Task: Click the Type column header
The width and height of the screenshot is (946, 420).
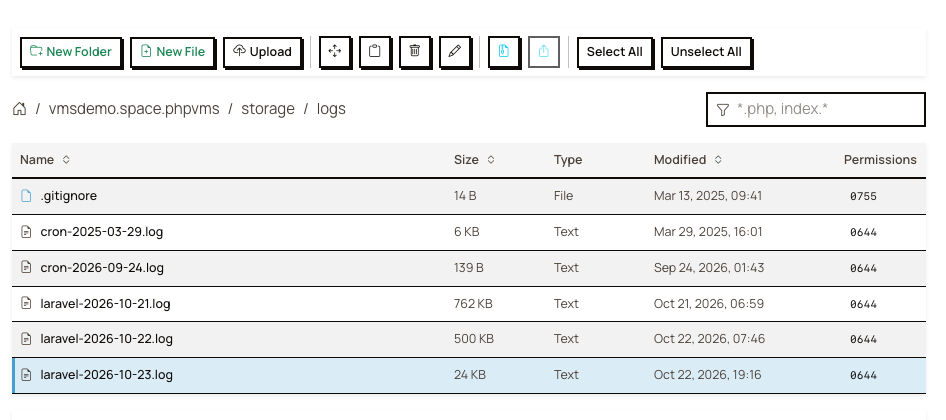Action: (568, 159)
